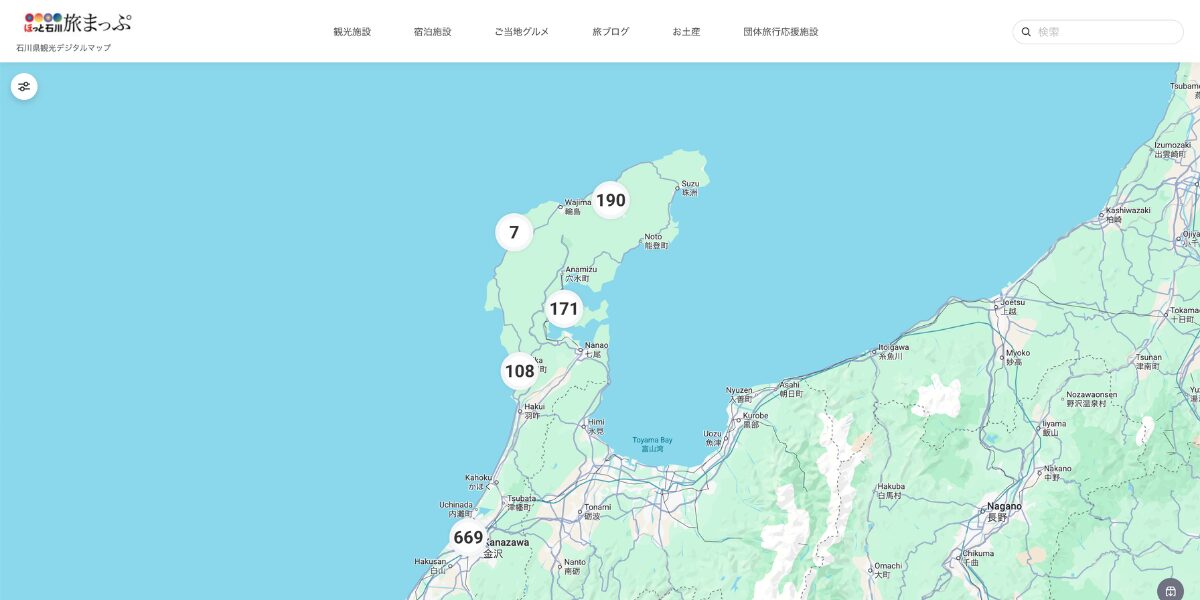The height and width of the screenshot is (600, 1200).
Task: Click the ほっと石川 旅まっぷ logo
Action: tap(78, 22)
